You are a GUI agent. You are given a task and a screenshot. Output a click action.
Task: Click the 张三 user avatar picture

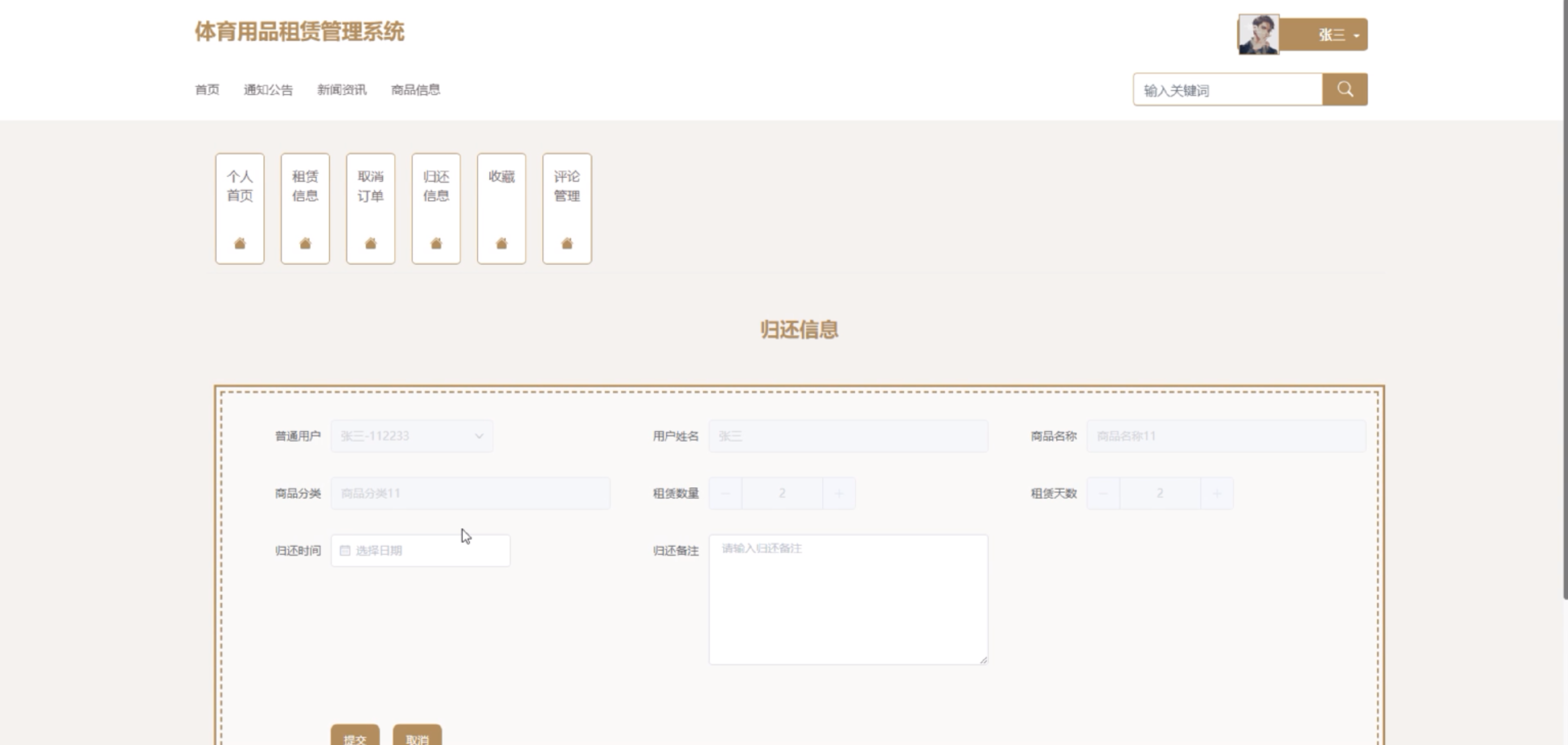tap(1258, 35)
